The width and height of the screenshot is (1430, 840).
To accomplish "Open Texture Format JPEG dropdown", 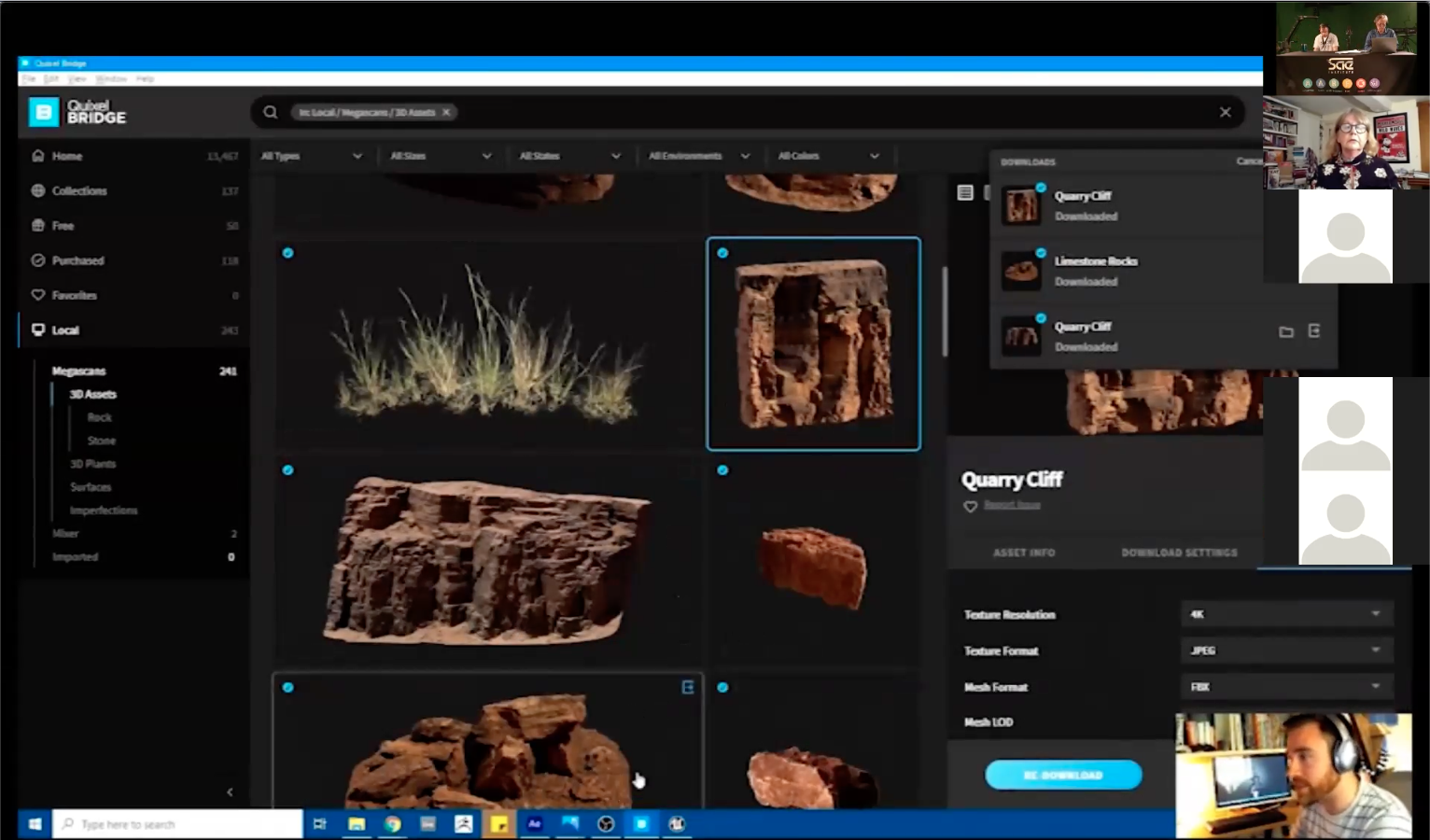I will (1287, 651).
